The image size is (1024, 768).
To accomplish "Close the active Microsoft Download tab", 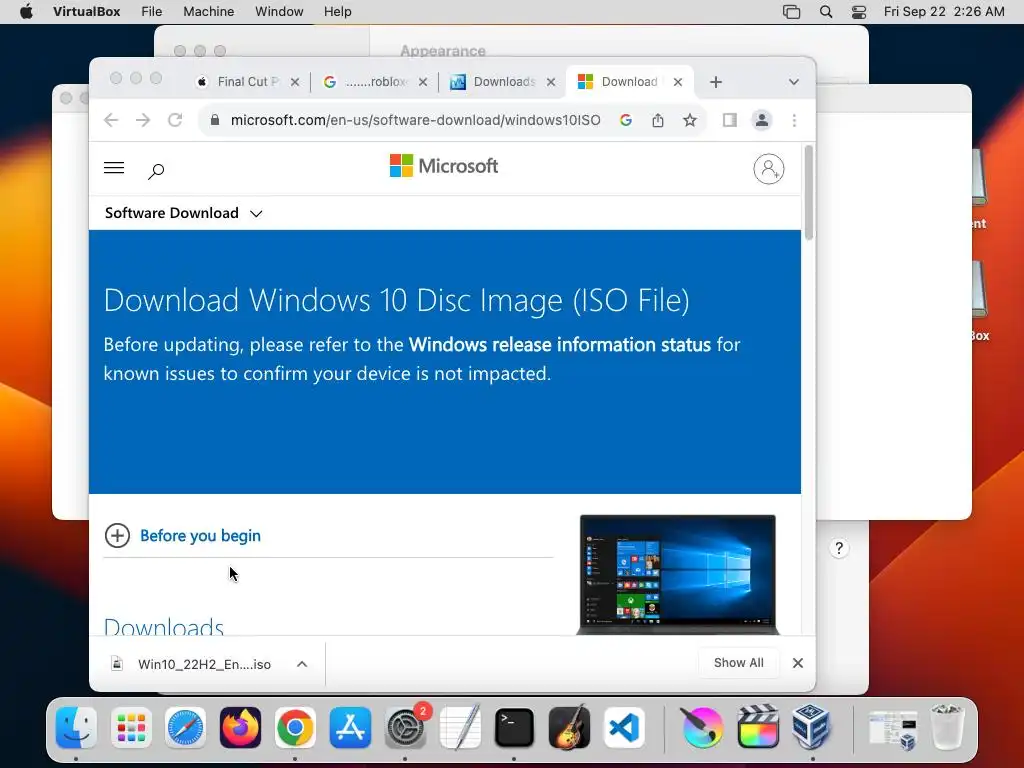I will (x=678, y=82).
